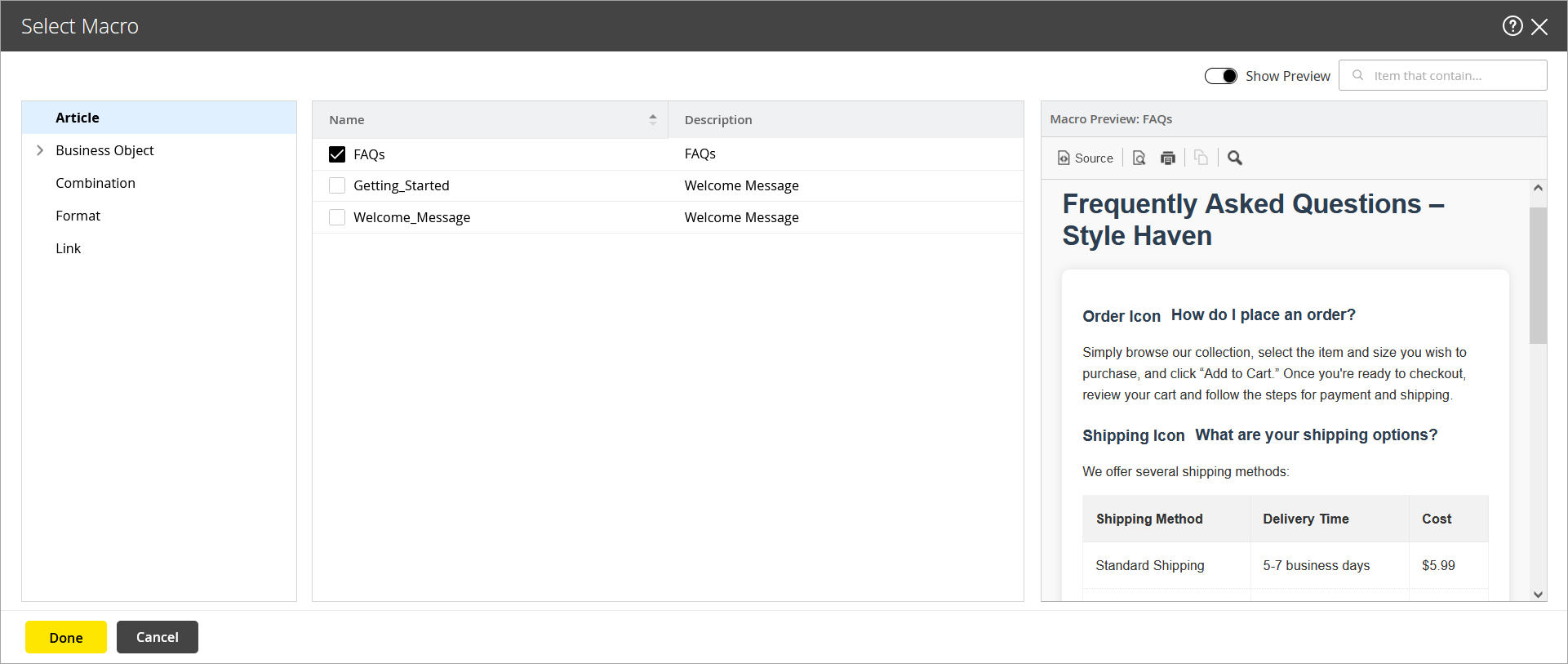
Task: Close the Select Macro dialog
Action: click(x=1539, y=27)
